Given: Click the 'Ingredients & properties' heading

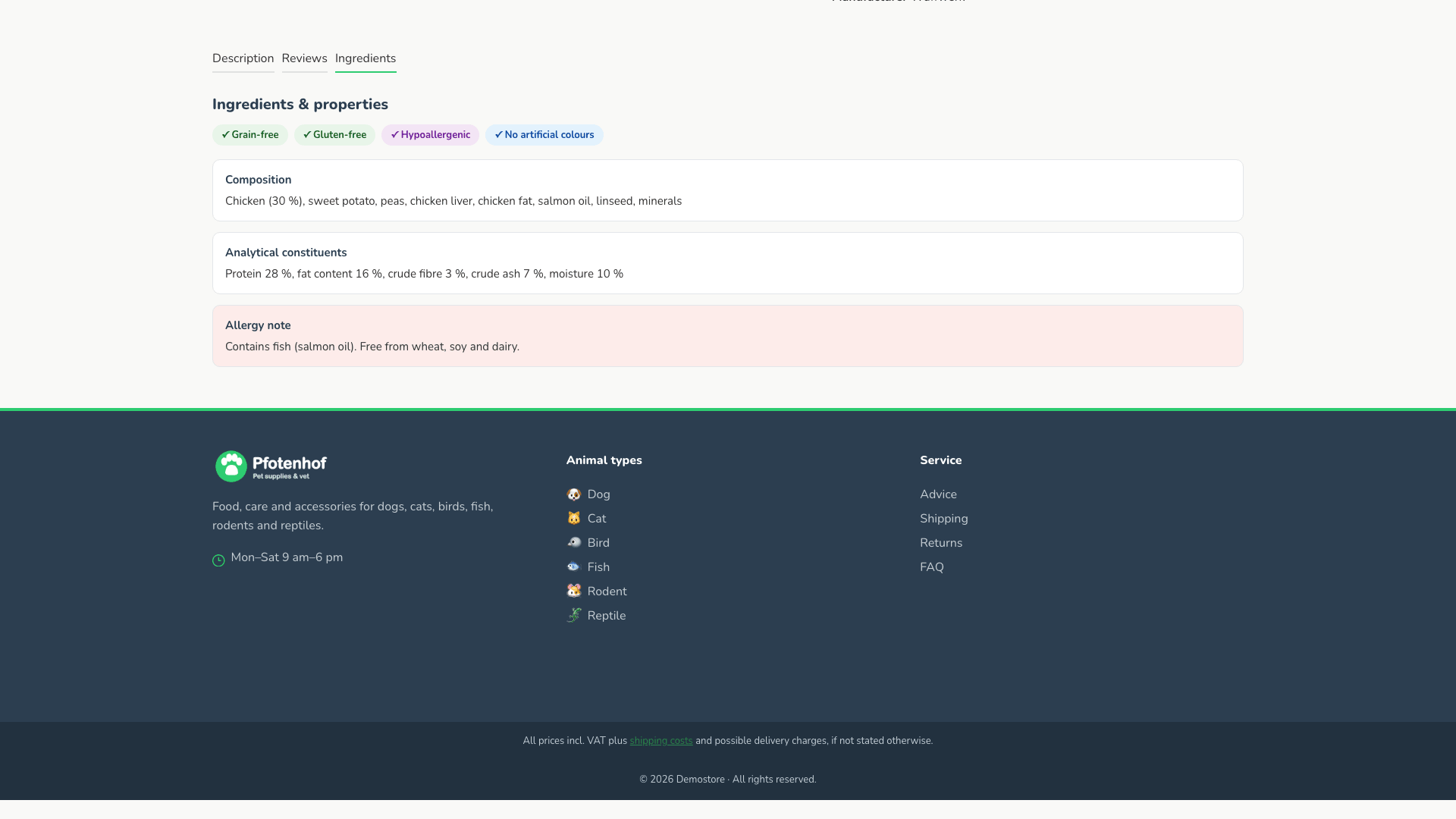Looking at the screenshot, I should [300, 105].
